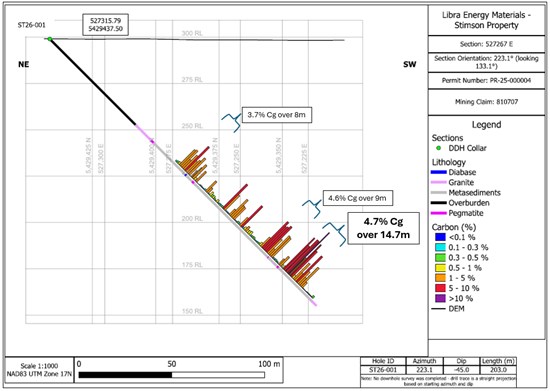Click the 5,429,375 N grid line label
The image size is (550, 391).
215,155
